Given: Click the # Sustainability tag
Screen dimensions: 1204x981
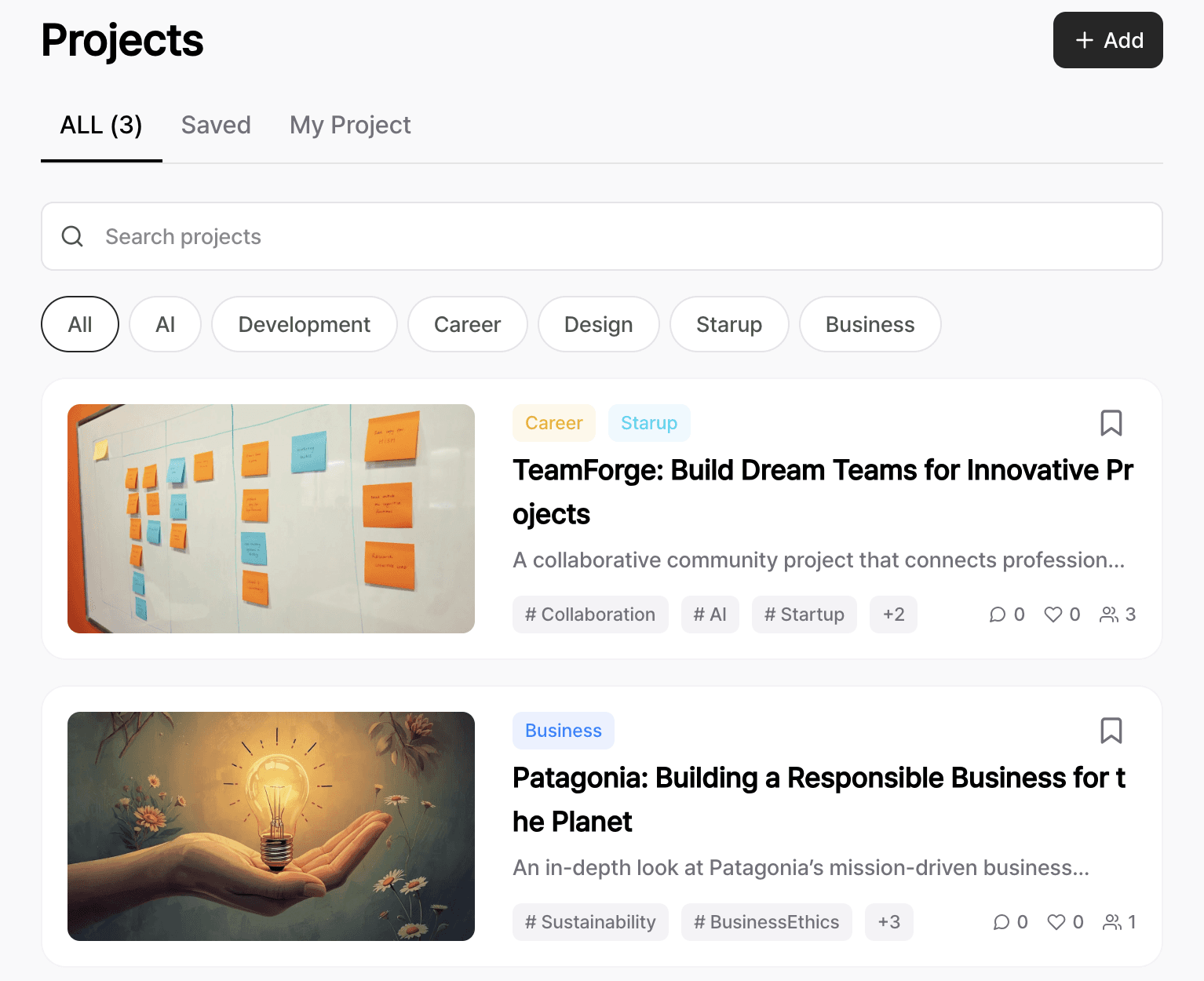Looking at the screenshot, I should (x=590, y=922).
